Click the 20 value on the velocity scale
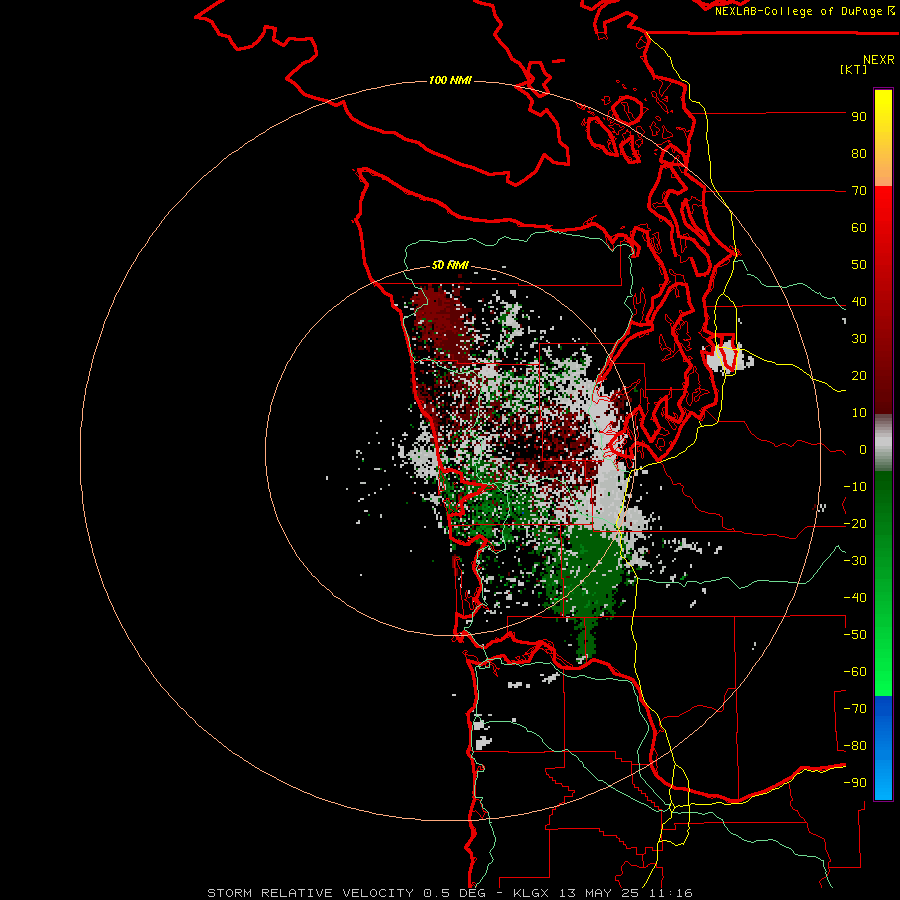Viewport: 900px width, 900px height. [x=859, y=376]
